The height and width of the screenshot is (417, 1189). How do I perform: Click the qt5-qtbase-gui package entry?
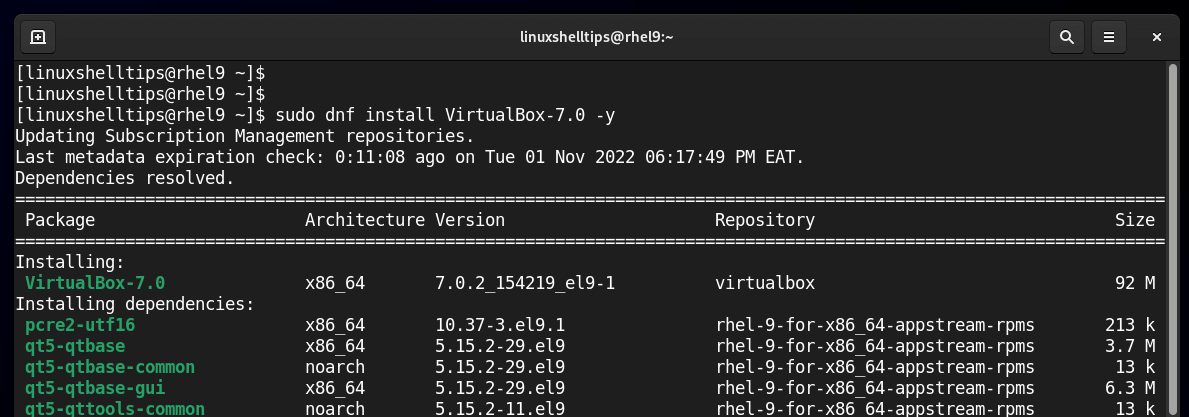[95, 388]
